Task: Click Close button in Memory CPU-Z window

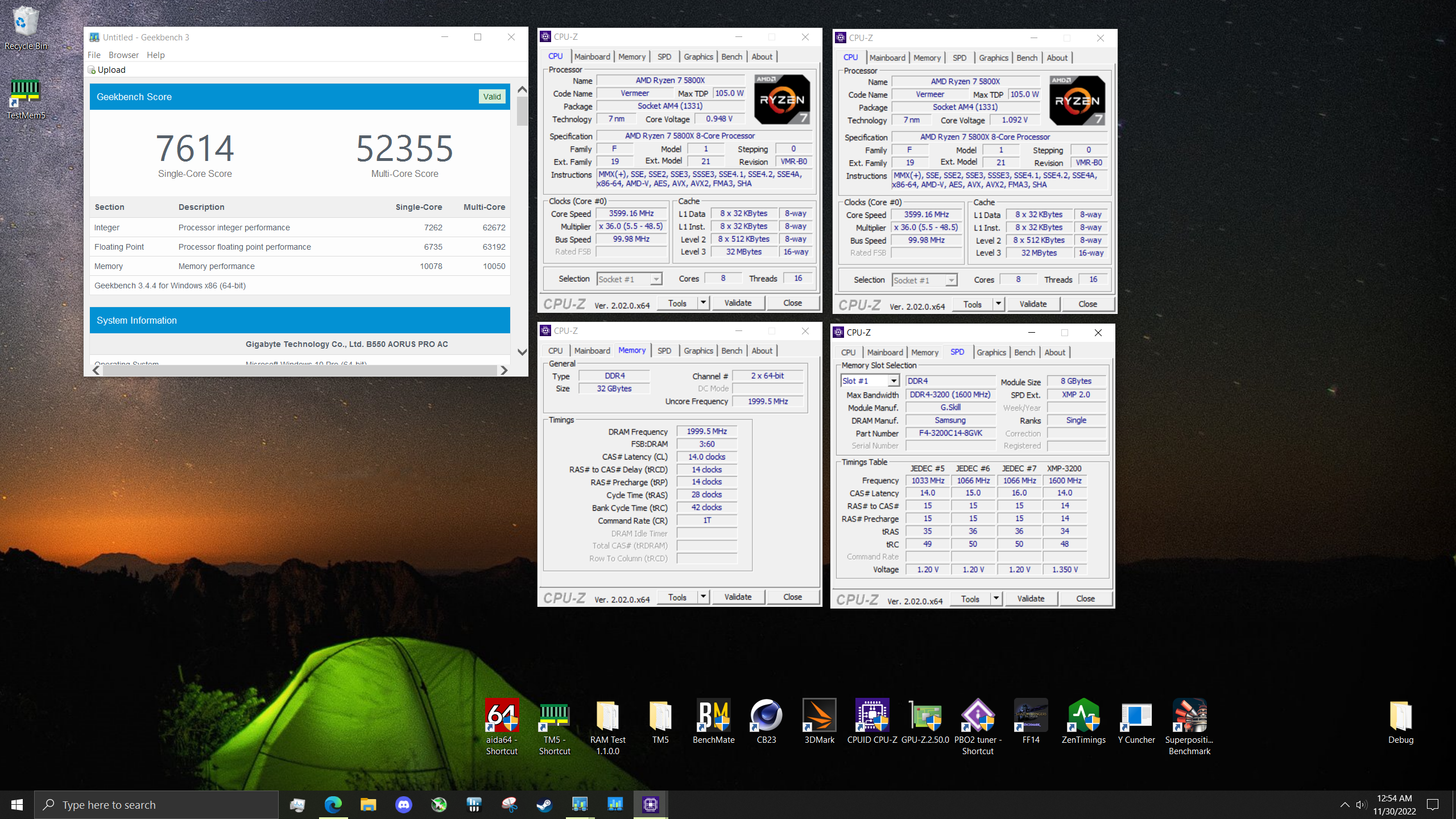Action: (x=792, y=597)
